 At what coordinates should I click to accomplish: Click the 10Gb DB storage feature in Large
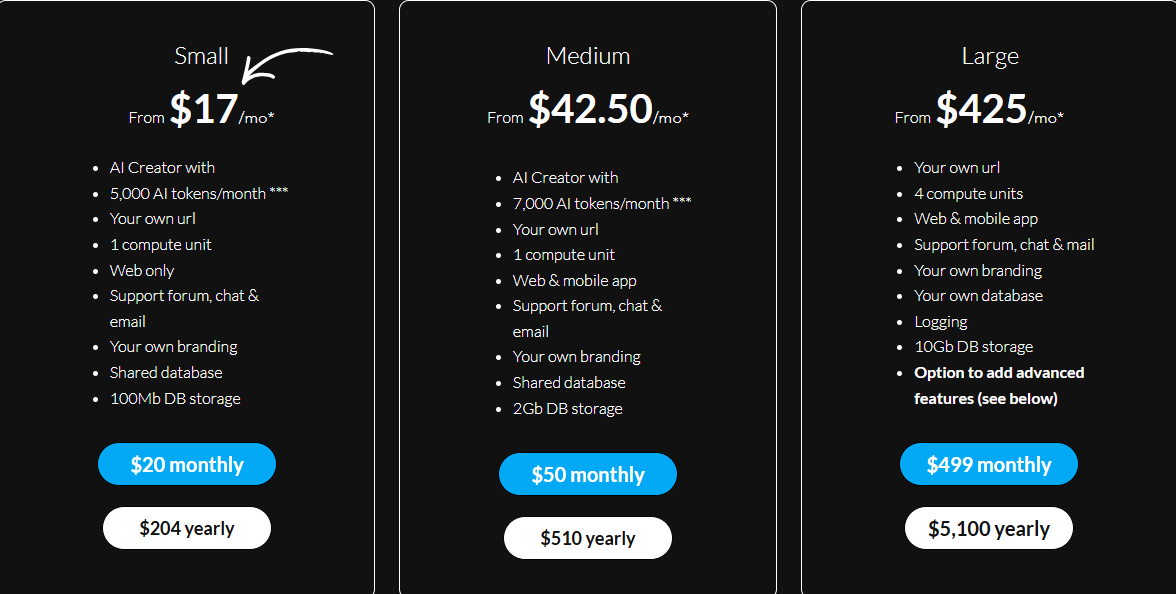coord(973,346)
